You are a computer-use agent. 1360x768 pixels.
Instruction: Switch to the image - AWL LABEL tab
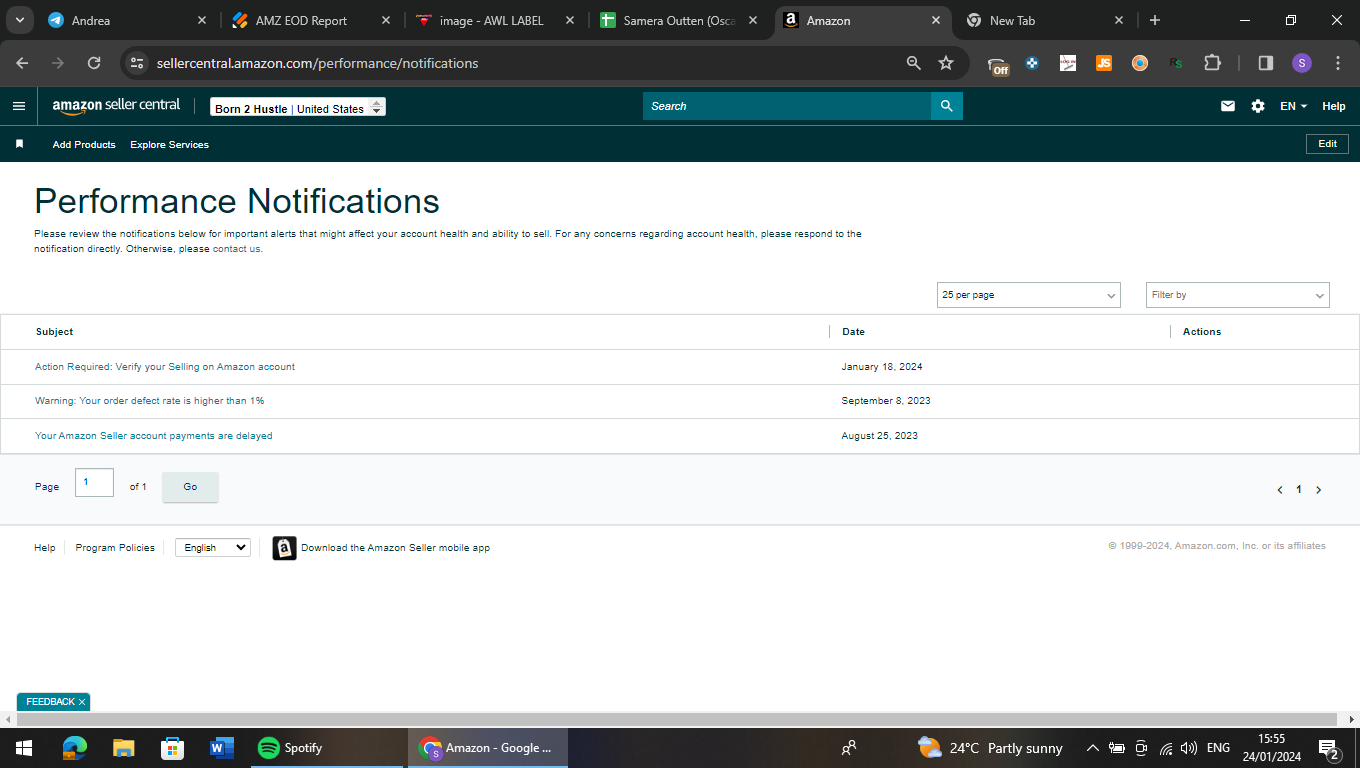(495, 20)
